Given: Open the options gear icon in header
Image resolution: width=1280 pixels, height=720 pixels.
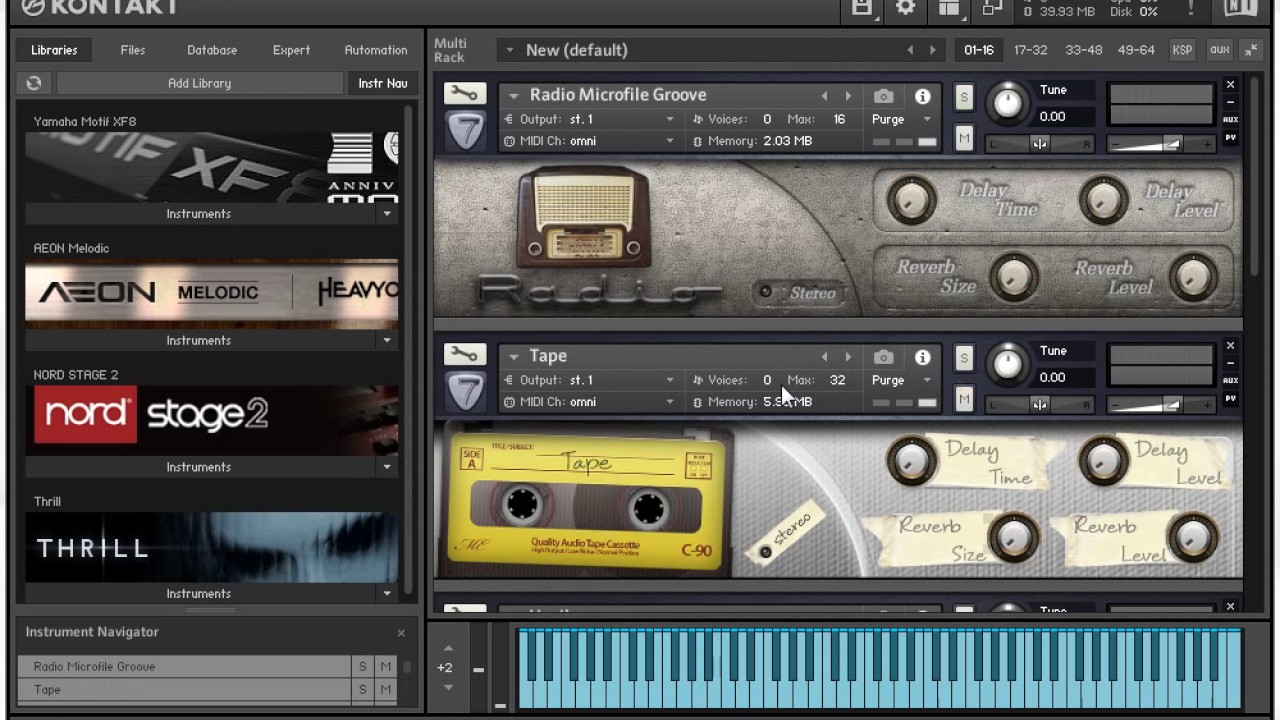Looking at the screenshot, I should pyautogui.click(x=906, y=8).
